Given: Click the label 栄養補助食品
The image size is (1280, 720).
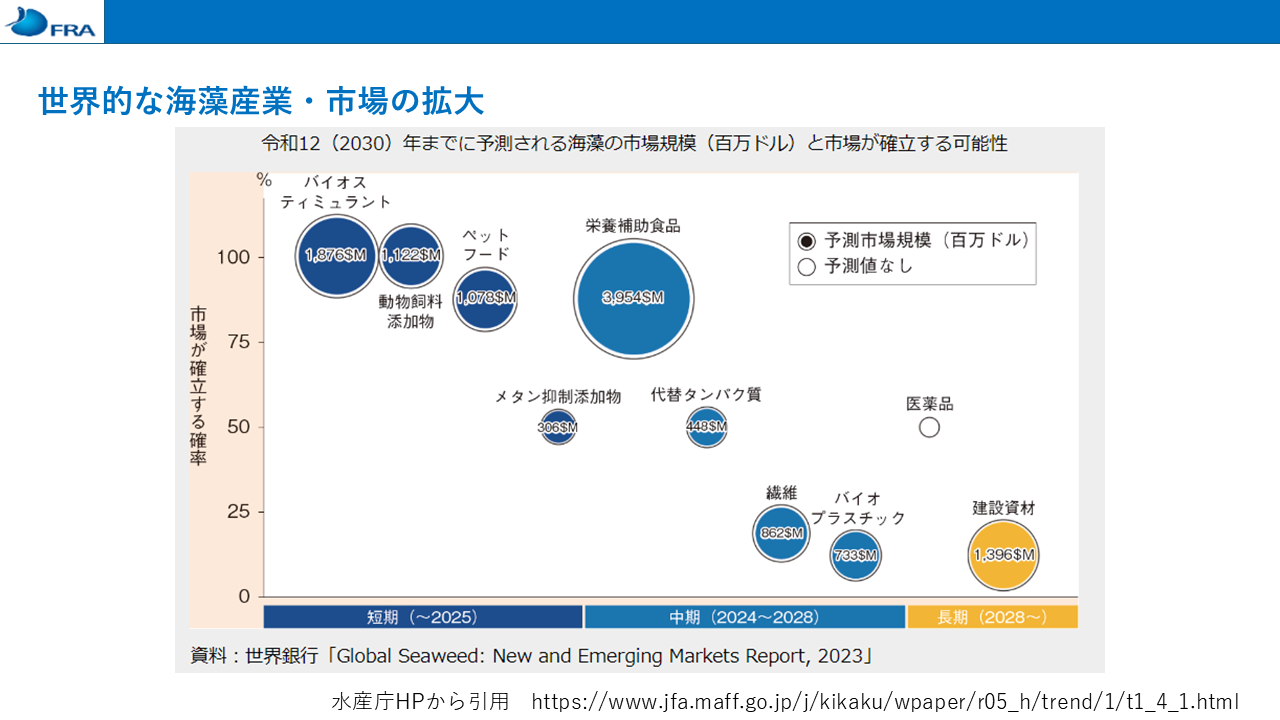Looking at the screenshot, I should [x=633, y=226].
